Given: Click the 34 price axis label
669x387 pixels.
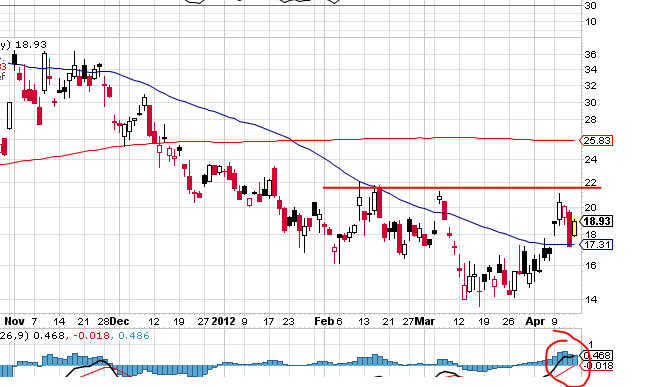Looking at the screenshot, I should tap(590, 70).
